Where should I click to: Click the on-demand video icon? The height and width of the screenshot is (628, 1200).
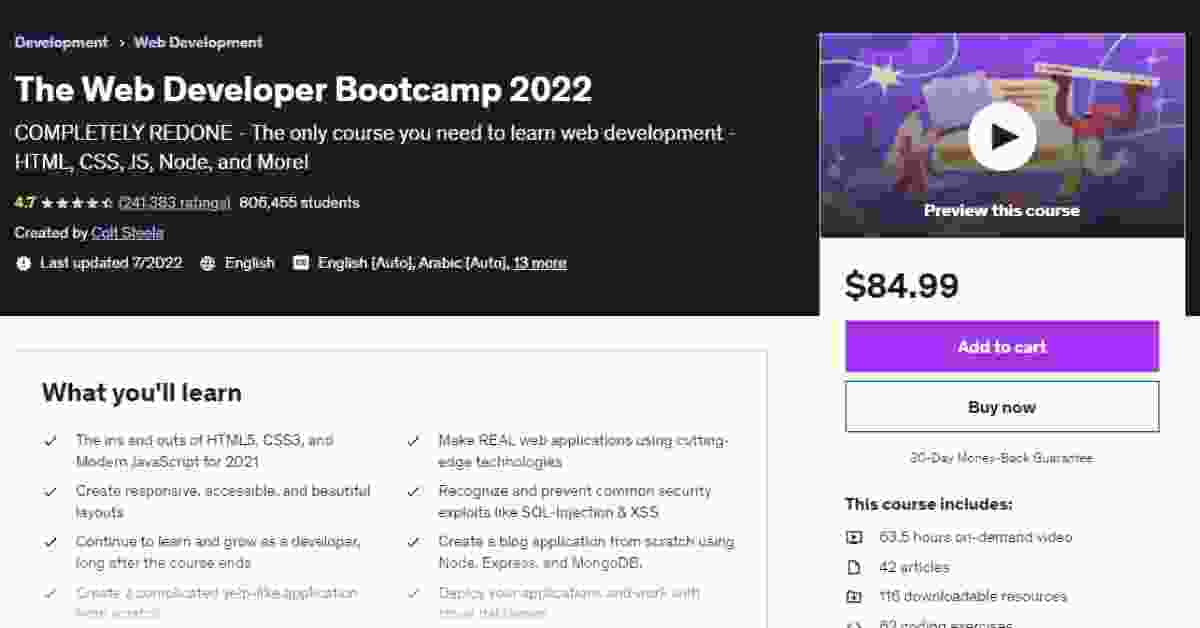pos(854,537)
